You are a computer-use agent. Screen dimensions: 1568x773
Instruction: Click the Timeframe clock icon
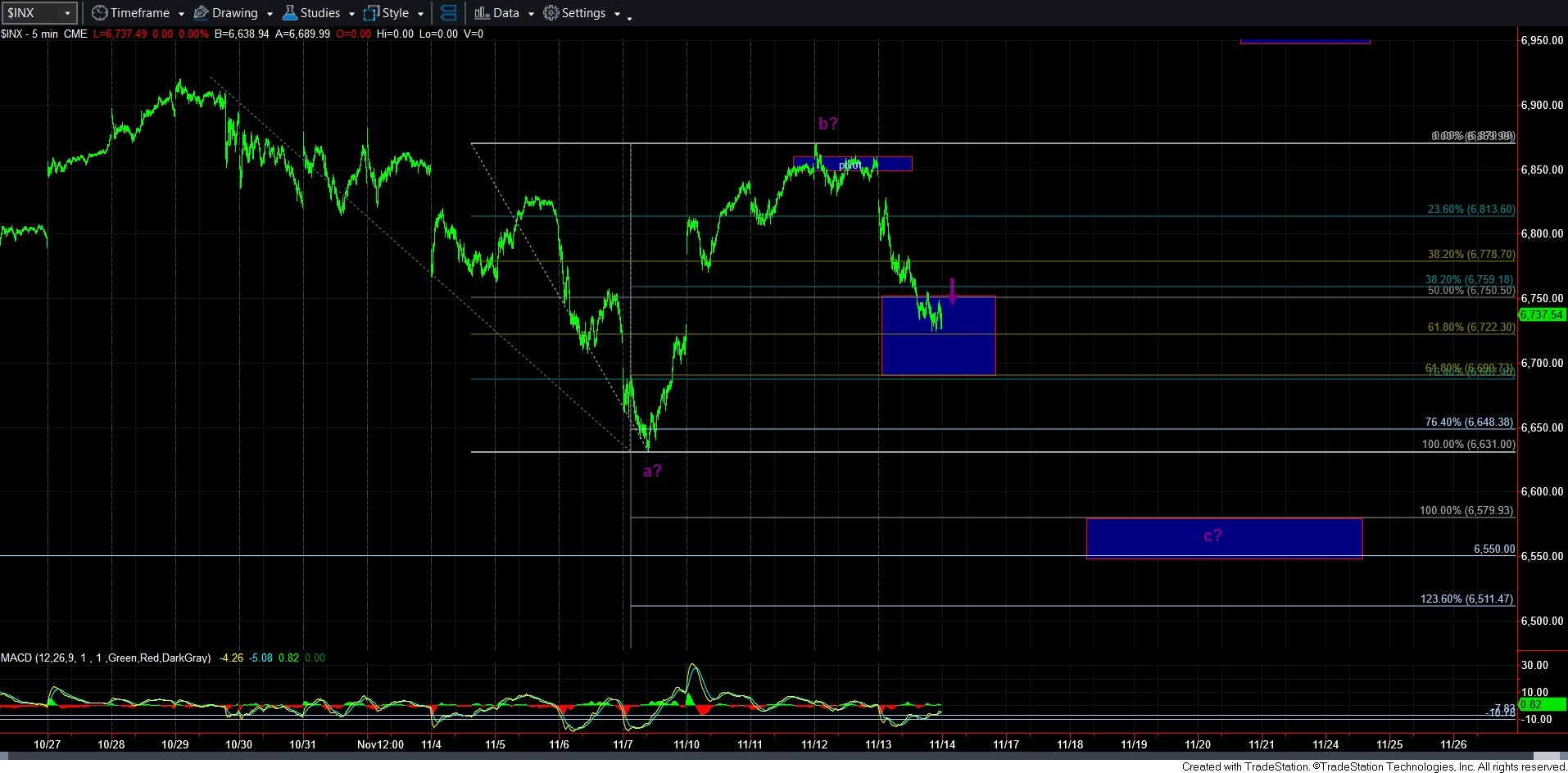[x=99, y=13]
